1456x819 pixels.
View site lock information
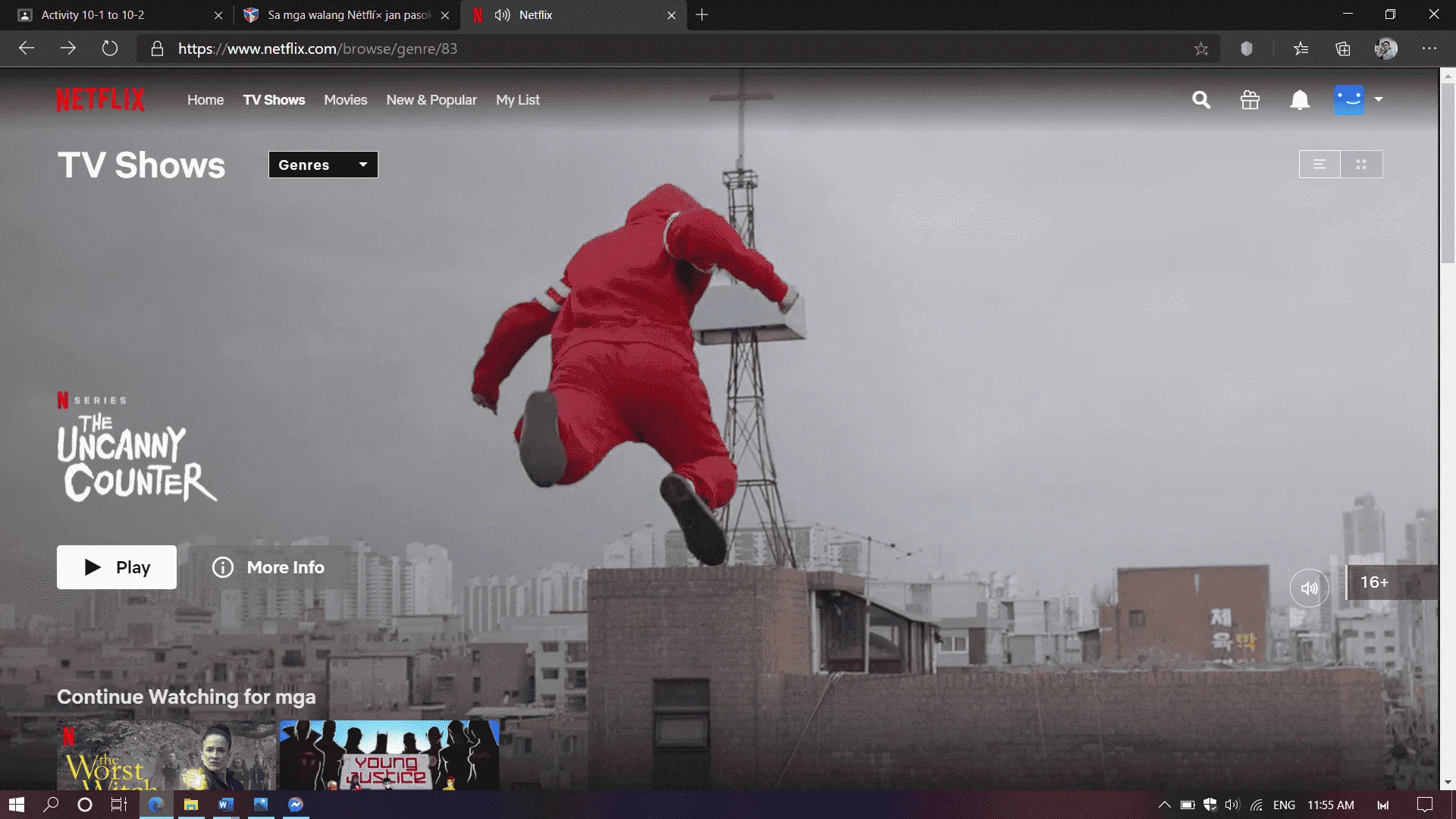157,49
